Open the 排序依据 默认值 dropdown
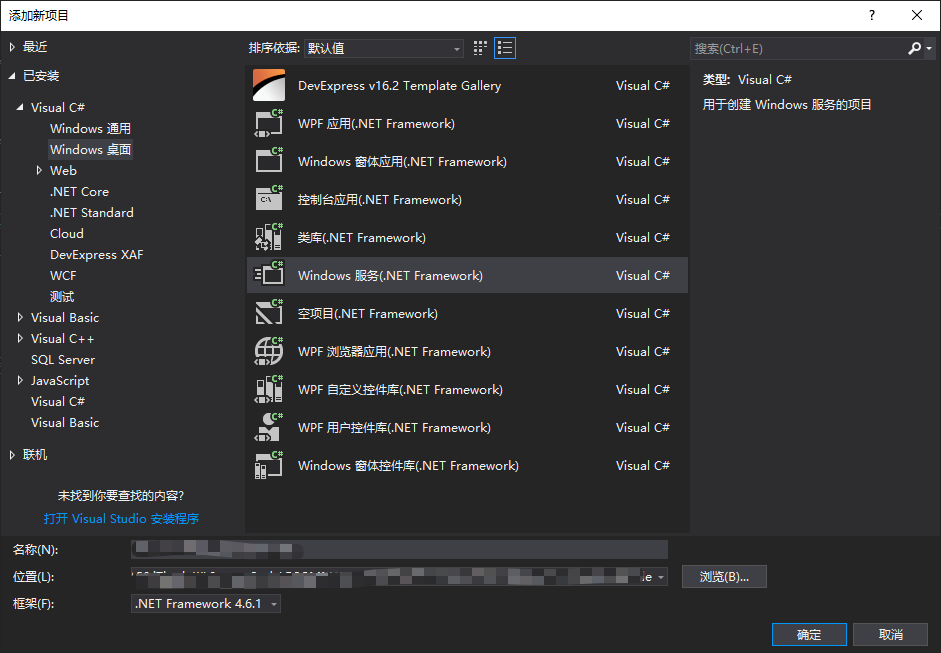Image resolution: width=941 pixels, height=653 pixels. pos(383,47)
